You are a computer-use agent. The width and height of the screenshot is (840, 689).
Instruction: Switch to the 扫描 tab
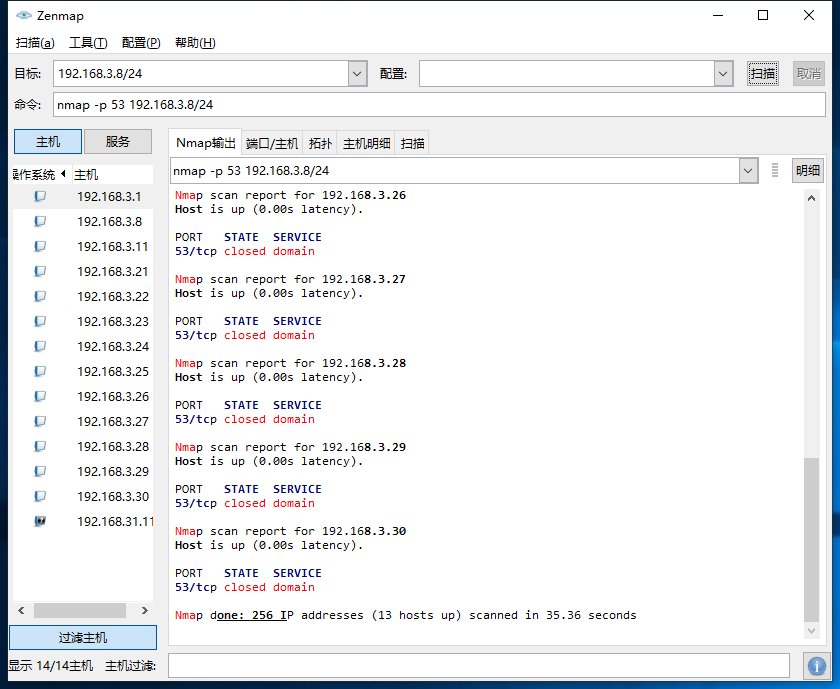coord(412,144)
